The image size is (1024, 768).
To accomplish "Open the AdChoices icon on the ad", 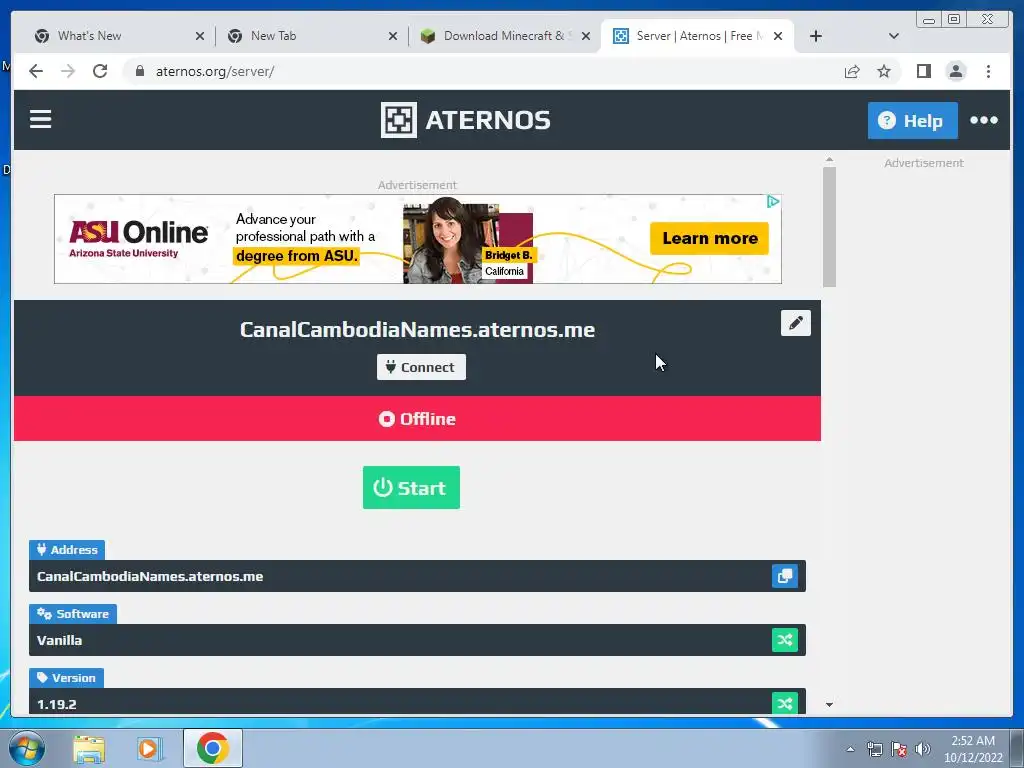I will (773, 202).
